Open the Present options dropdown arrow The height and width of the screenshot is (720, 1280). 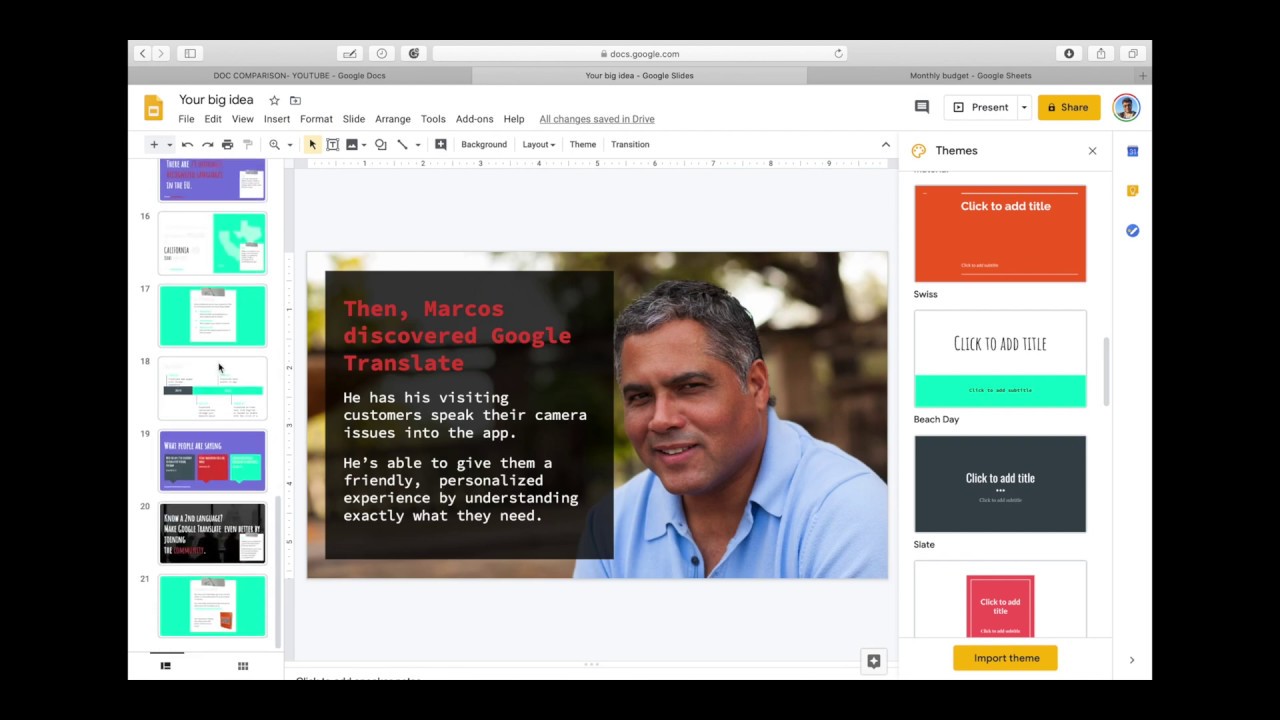(1024, 107)
